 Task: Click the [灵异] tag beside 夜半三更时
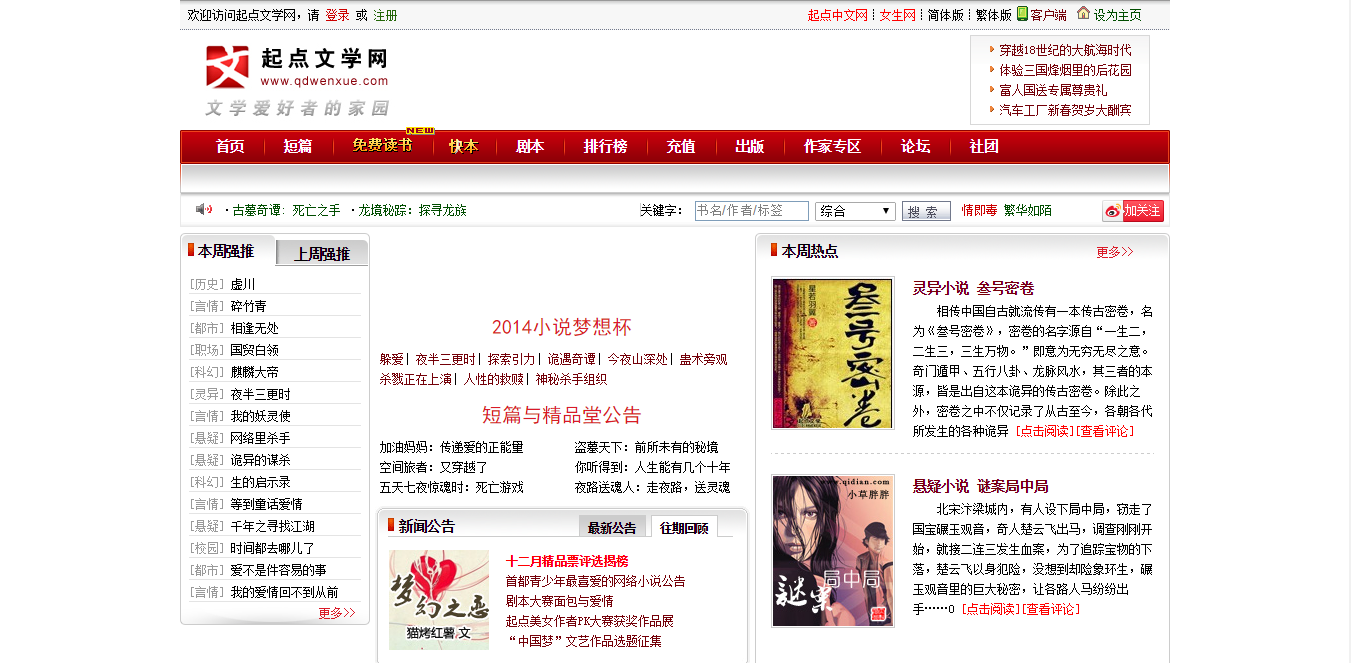point(207,394)
